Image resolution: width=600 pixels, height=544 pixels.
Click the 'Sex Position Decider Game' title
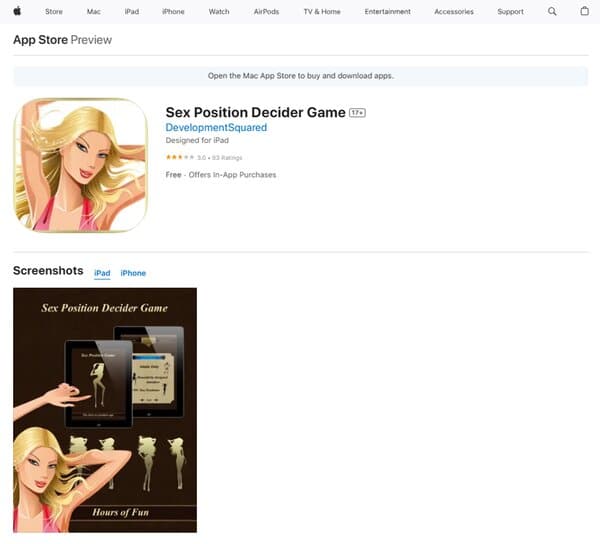tap(255, 112)
